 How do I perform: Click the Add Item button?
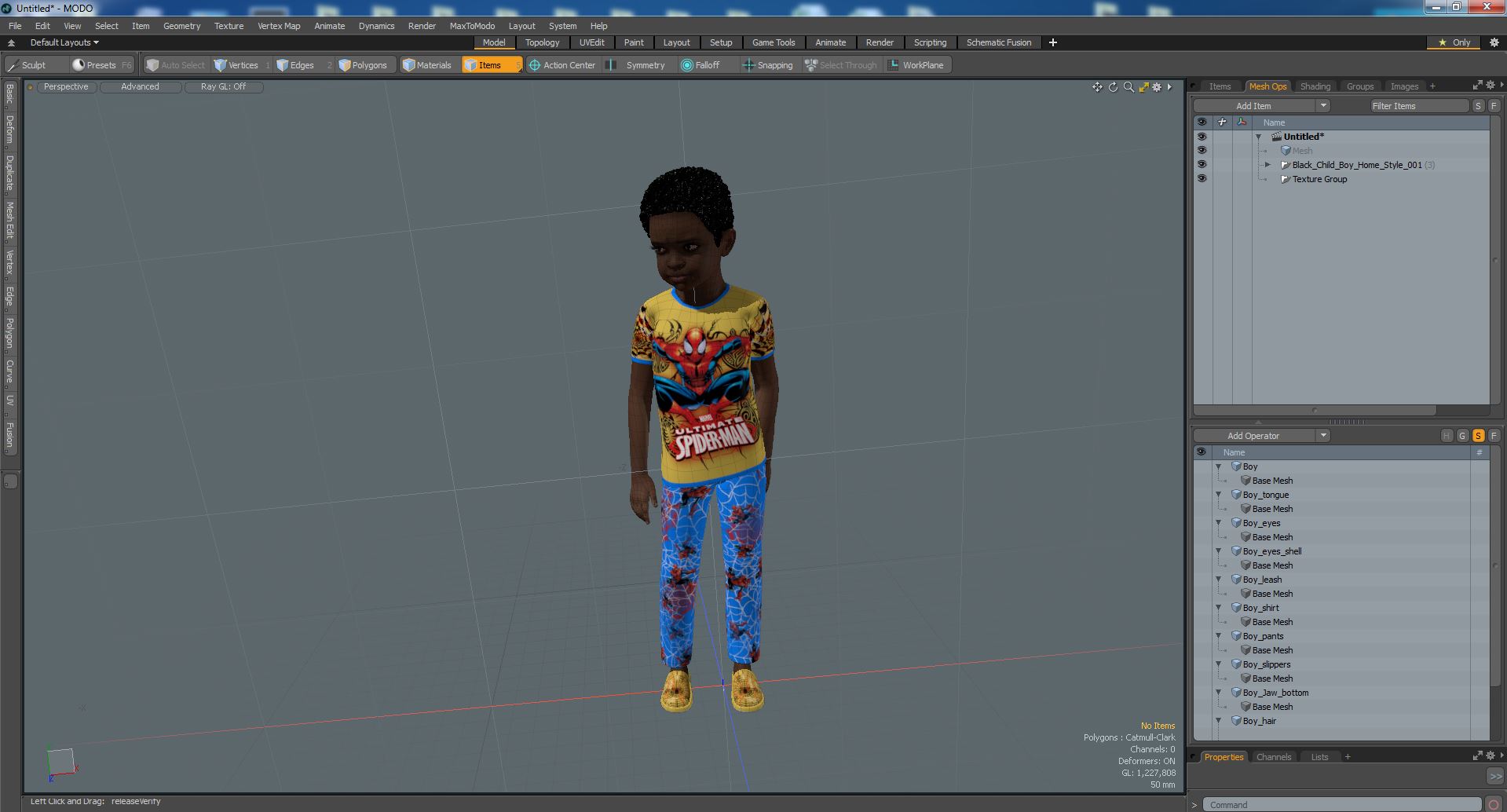(1253, 106)
